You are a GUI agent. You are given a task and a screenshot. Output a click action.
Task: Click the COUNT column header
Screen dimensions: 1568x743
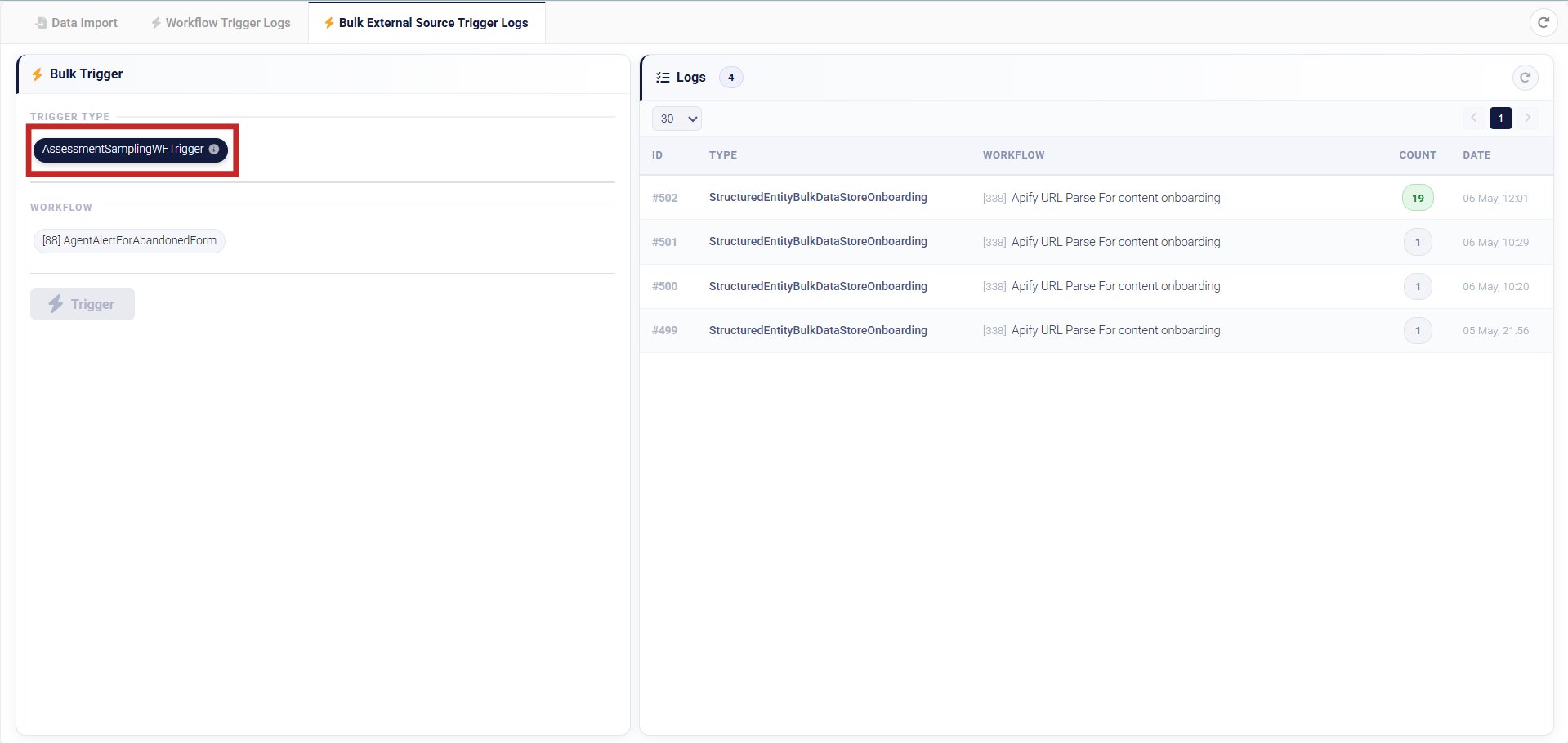1418,155
